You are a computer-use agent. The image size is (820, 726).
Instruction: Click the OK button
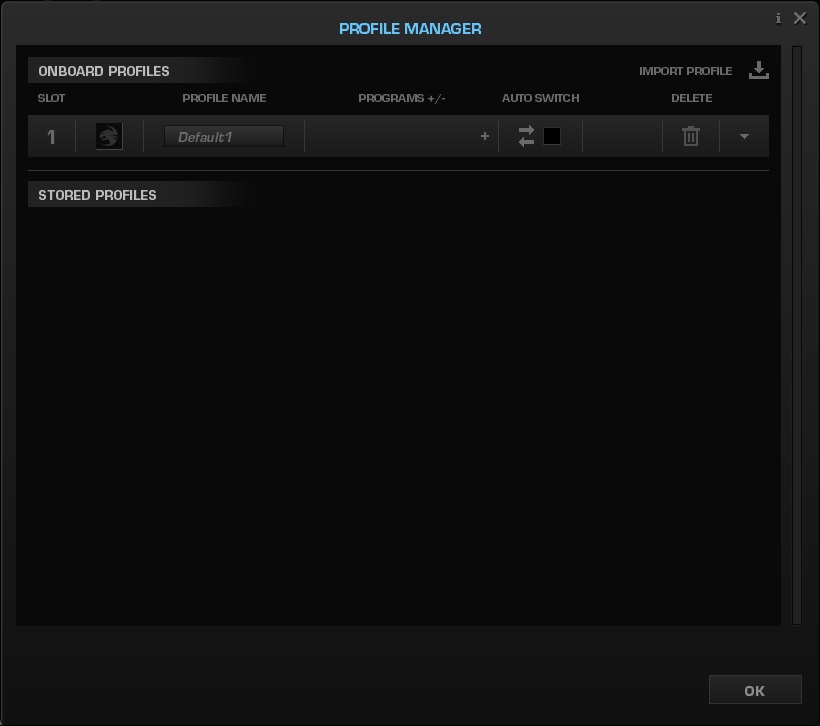pos(755,690)
